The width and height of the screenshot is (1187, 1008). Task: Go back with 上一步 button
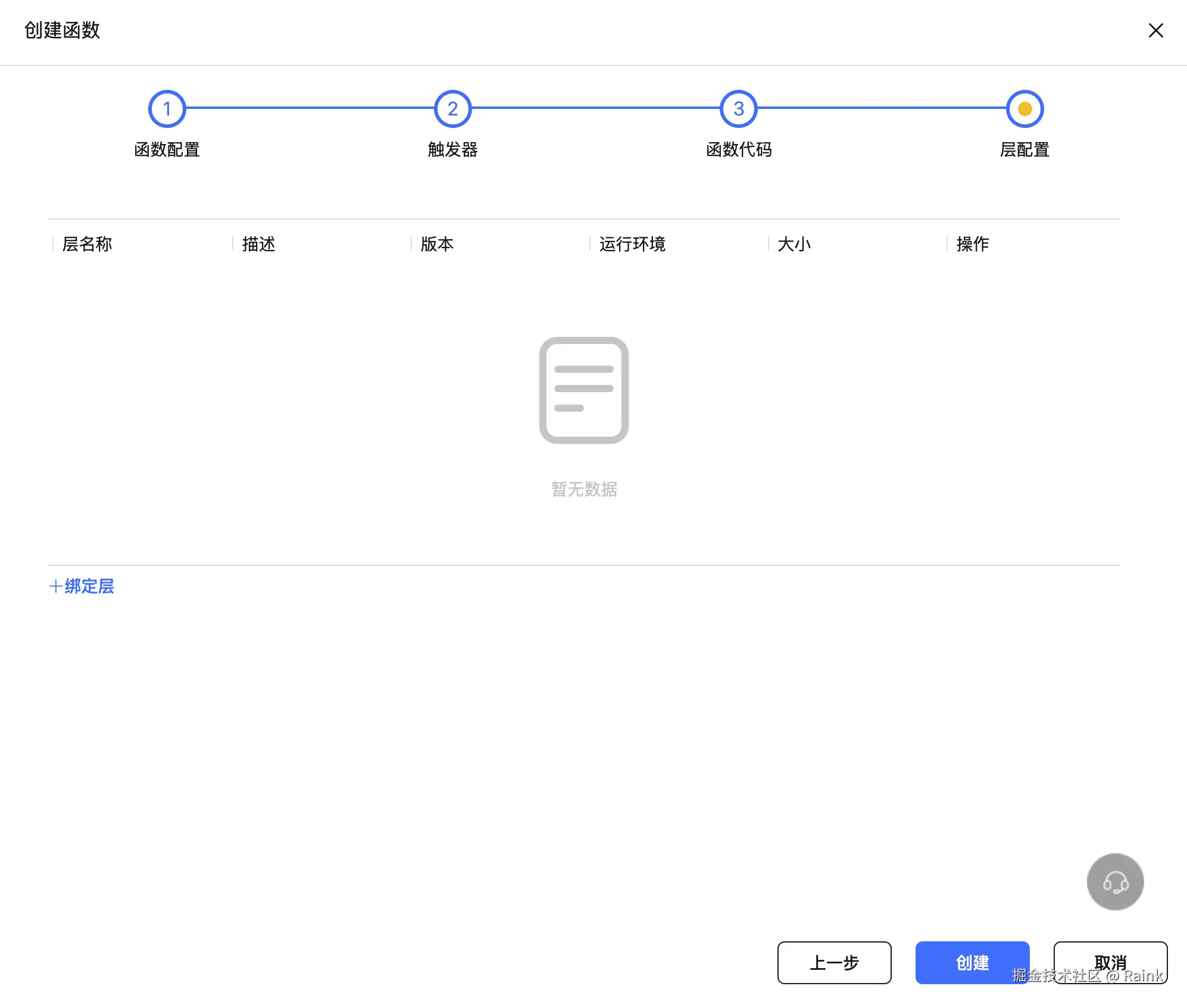pyautogui.click(x=834, y=962)
